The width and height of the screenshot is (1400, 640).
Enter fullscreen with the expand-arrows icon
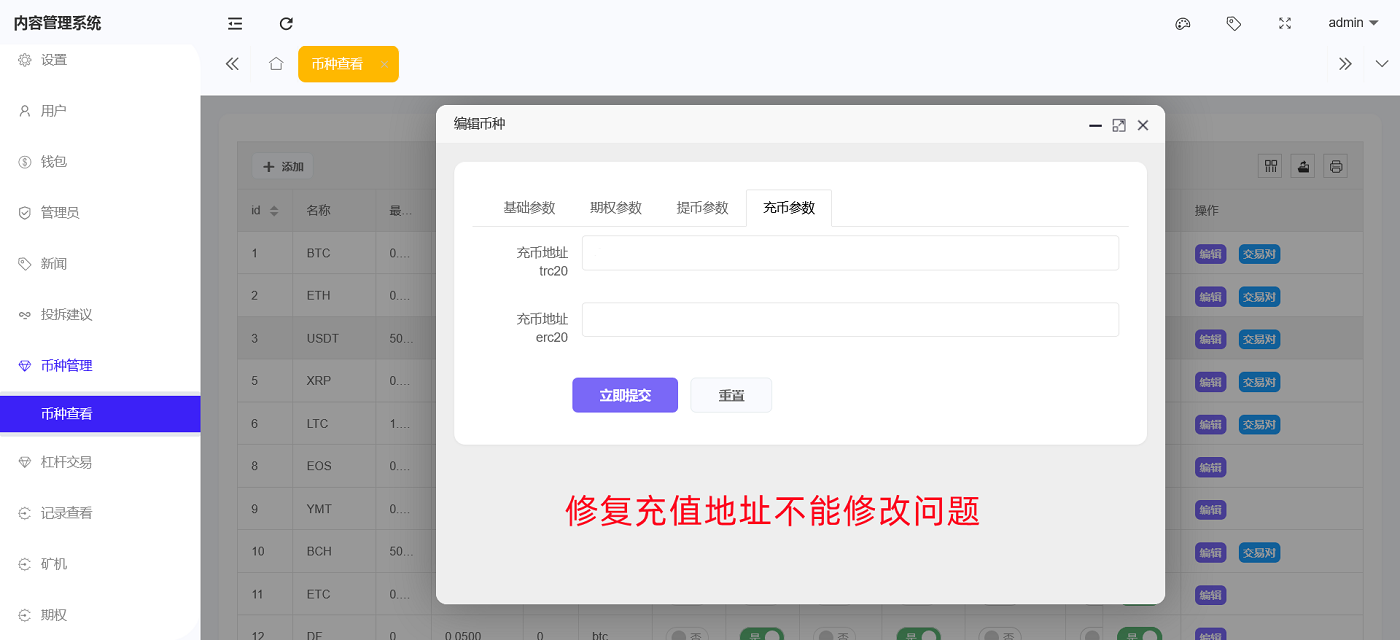[1285, 23]
